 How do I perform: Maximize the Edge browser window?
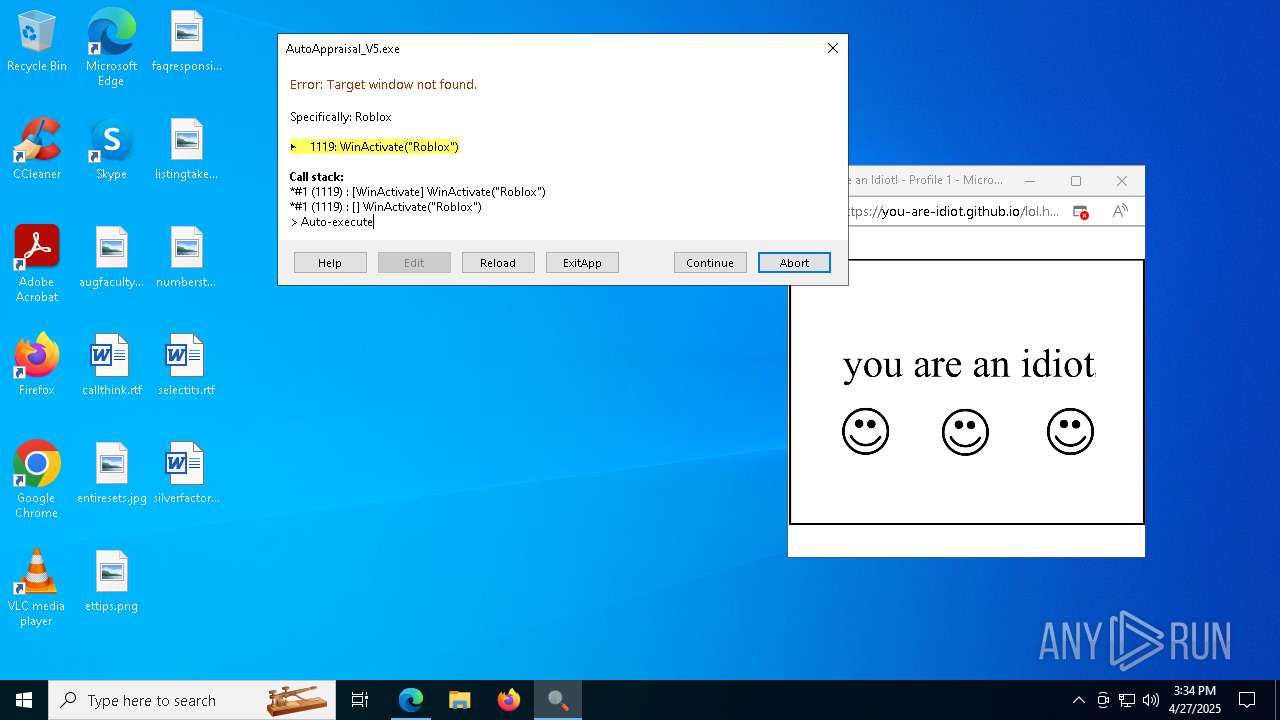pos(1076,181)
